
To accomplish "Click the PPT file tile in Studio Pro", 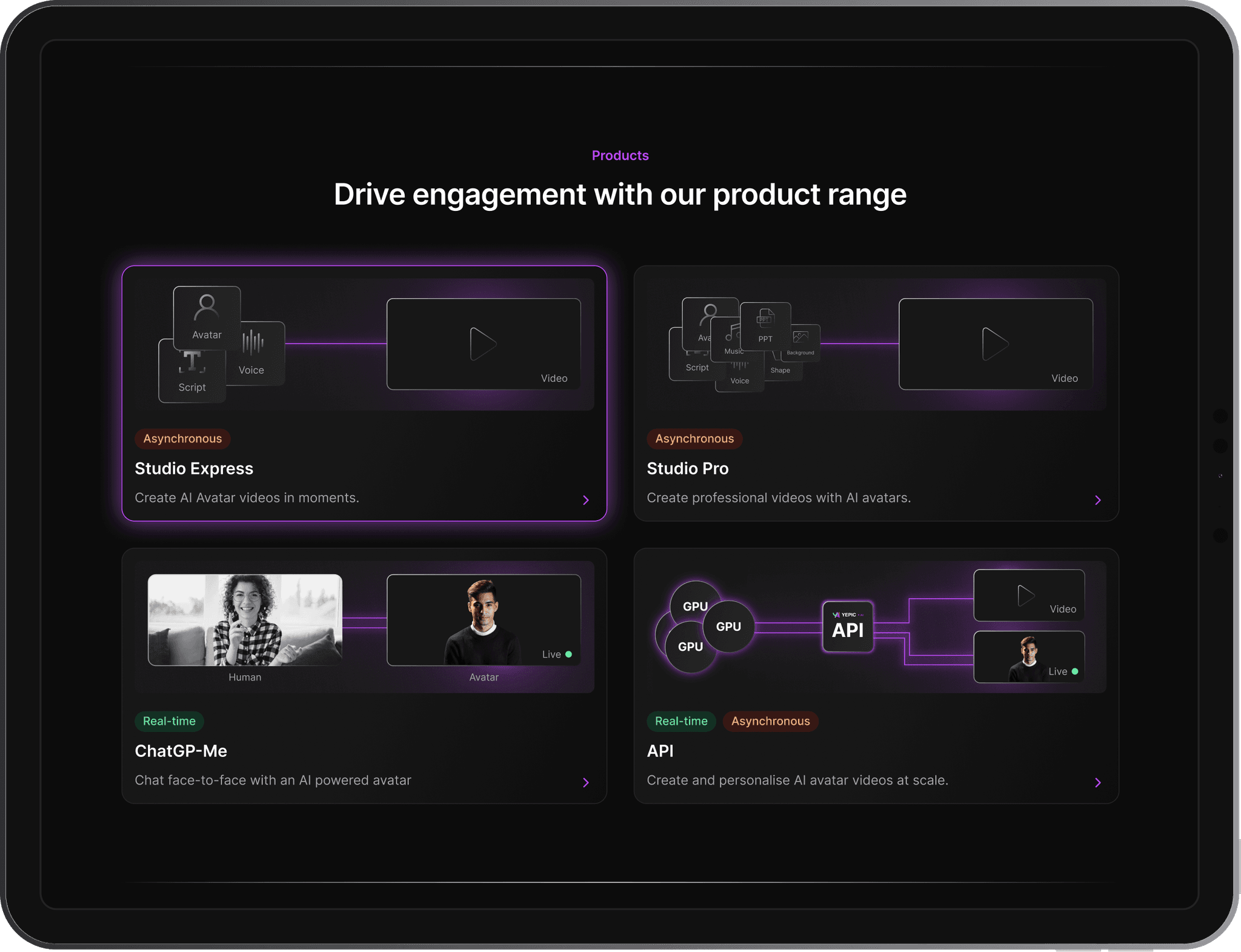I will pos(765,325).
